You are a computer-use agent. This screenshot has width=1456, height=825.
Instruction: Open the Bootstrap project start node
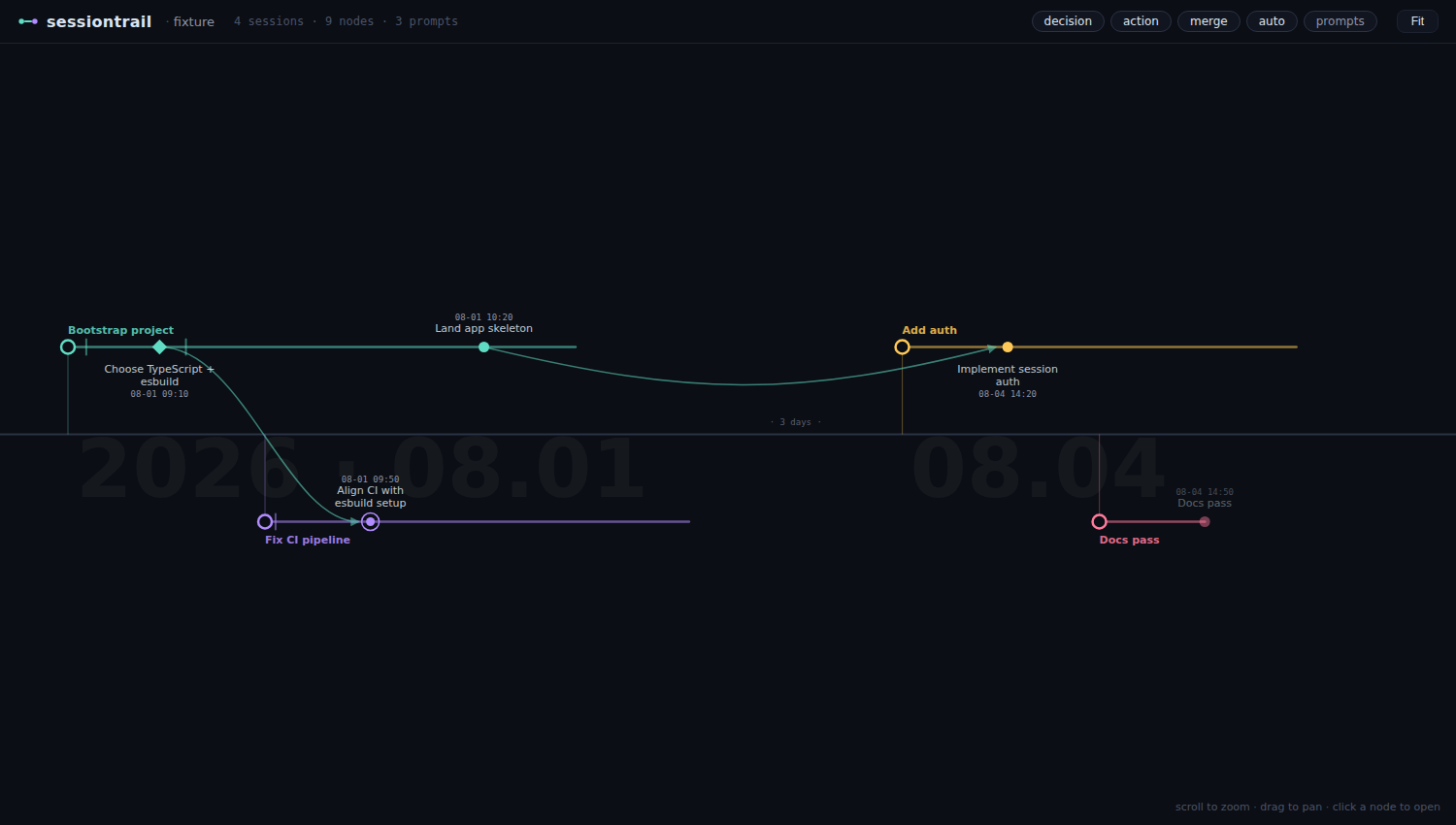click(x=68, y=346)
